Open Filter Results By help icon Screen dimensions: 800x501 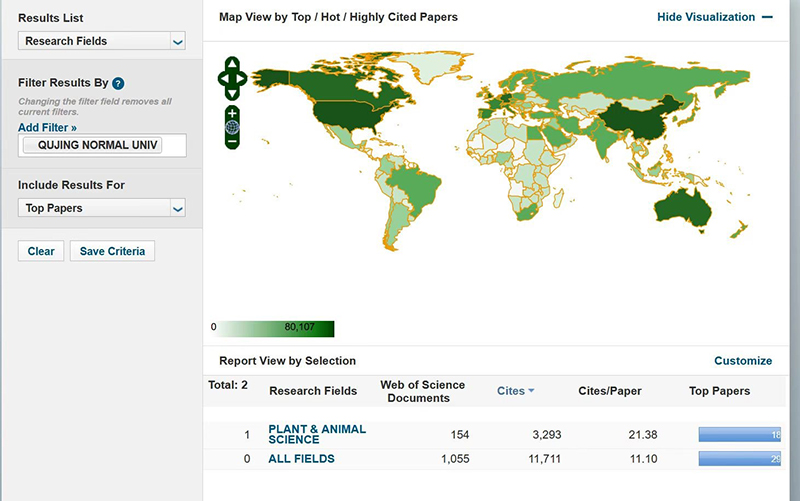(x=118, y=84)
